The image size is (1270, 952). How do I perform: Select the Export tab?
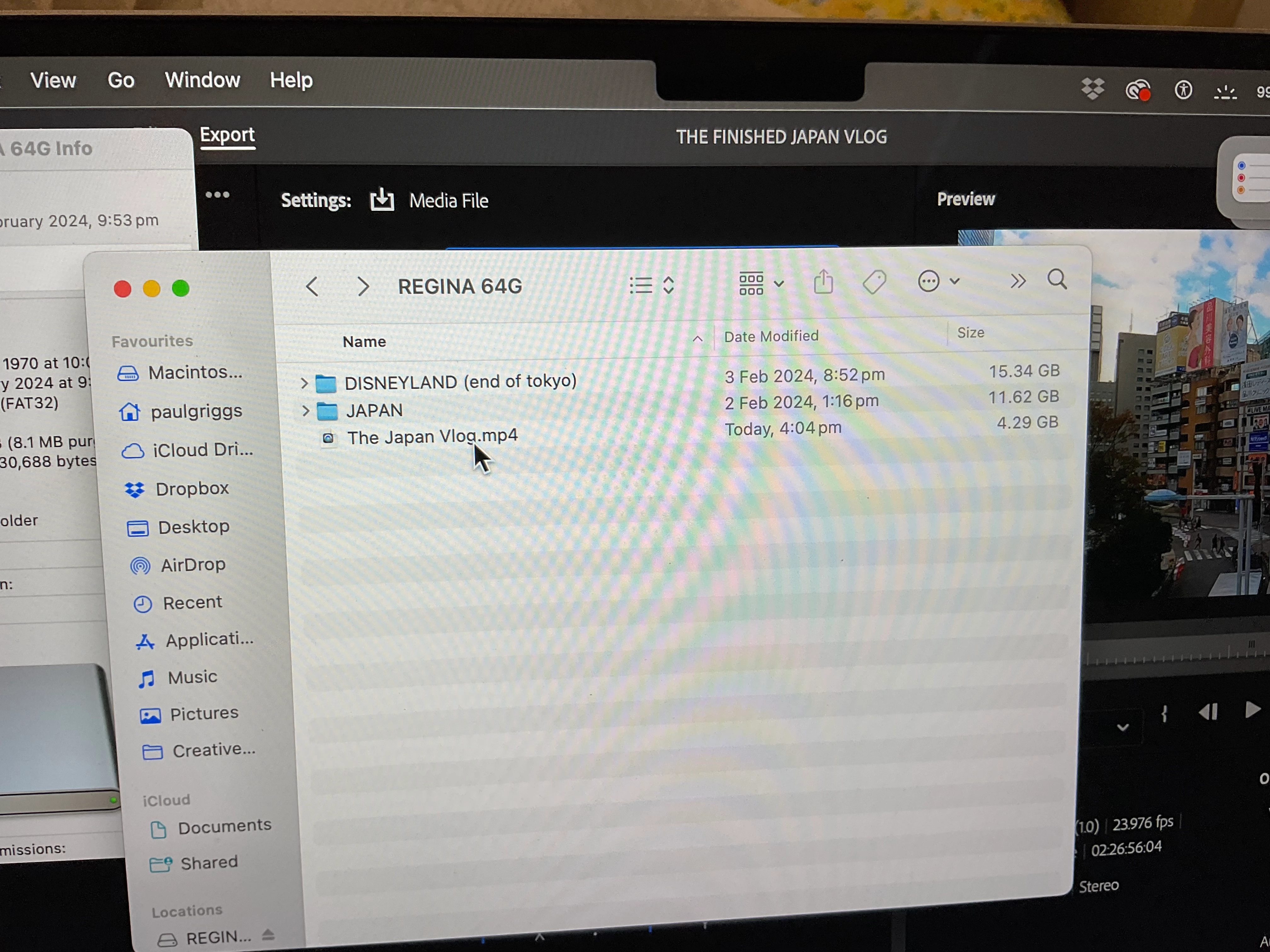click(x=227, y=135)
